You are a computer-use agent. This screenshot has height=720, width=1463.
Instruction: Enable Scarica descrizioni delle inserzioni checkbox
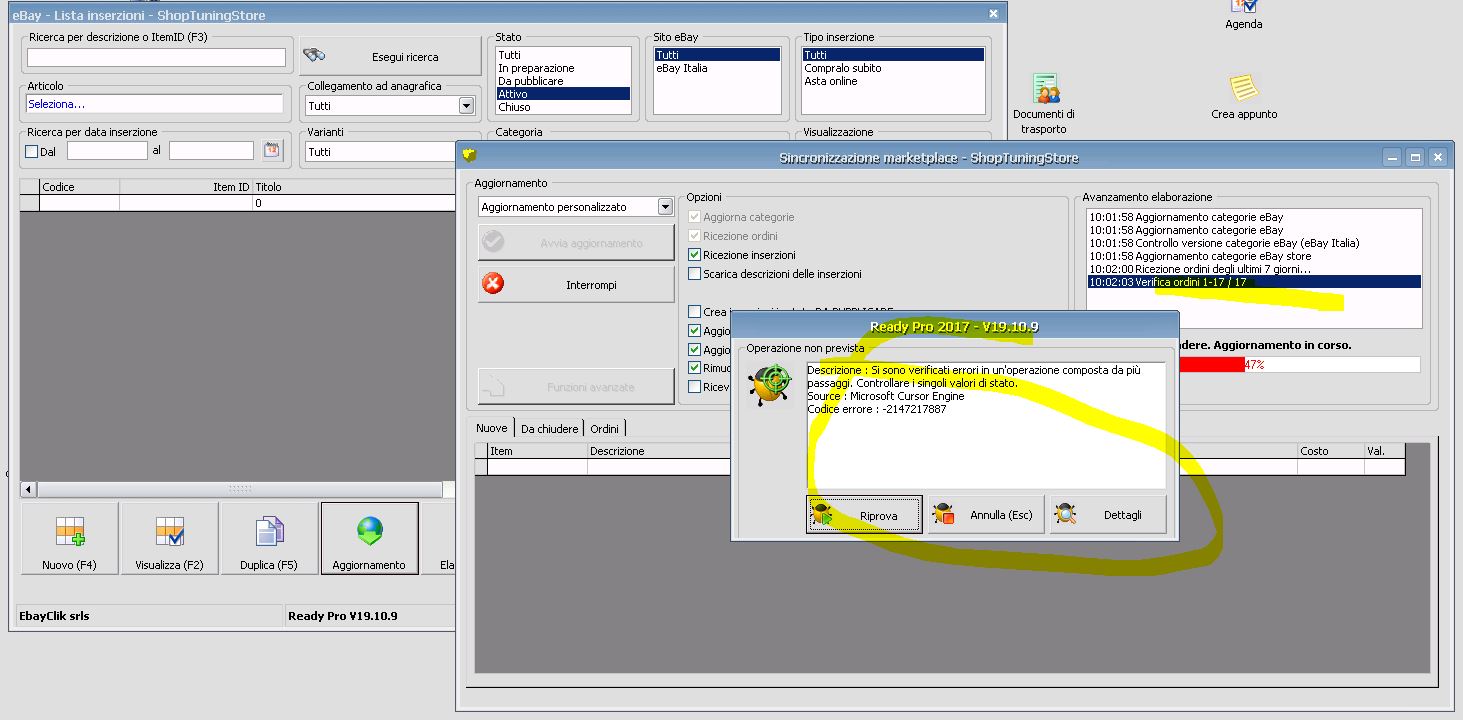695,273
